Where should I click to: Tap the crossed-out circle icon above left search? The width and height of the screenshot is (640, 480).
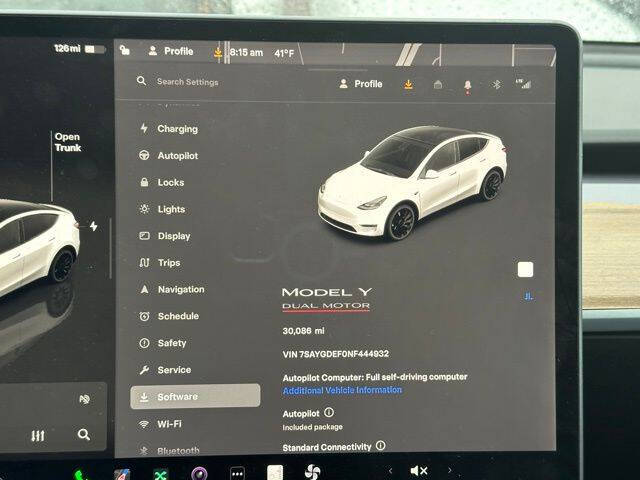tap(84, 399)
